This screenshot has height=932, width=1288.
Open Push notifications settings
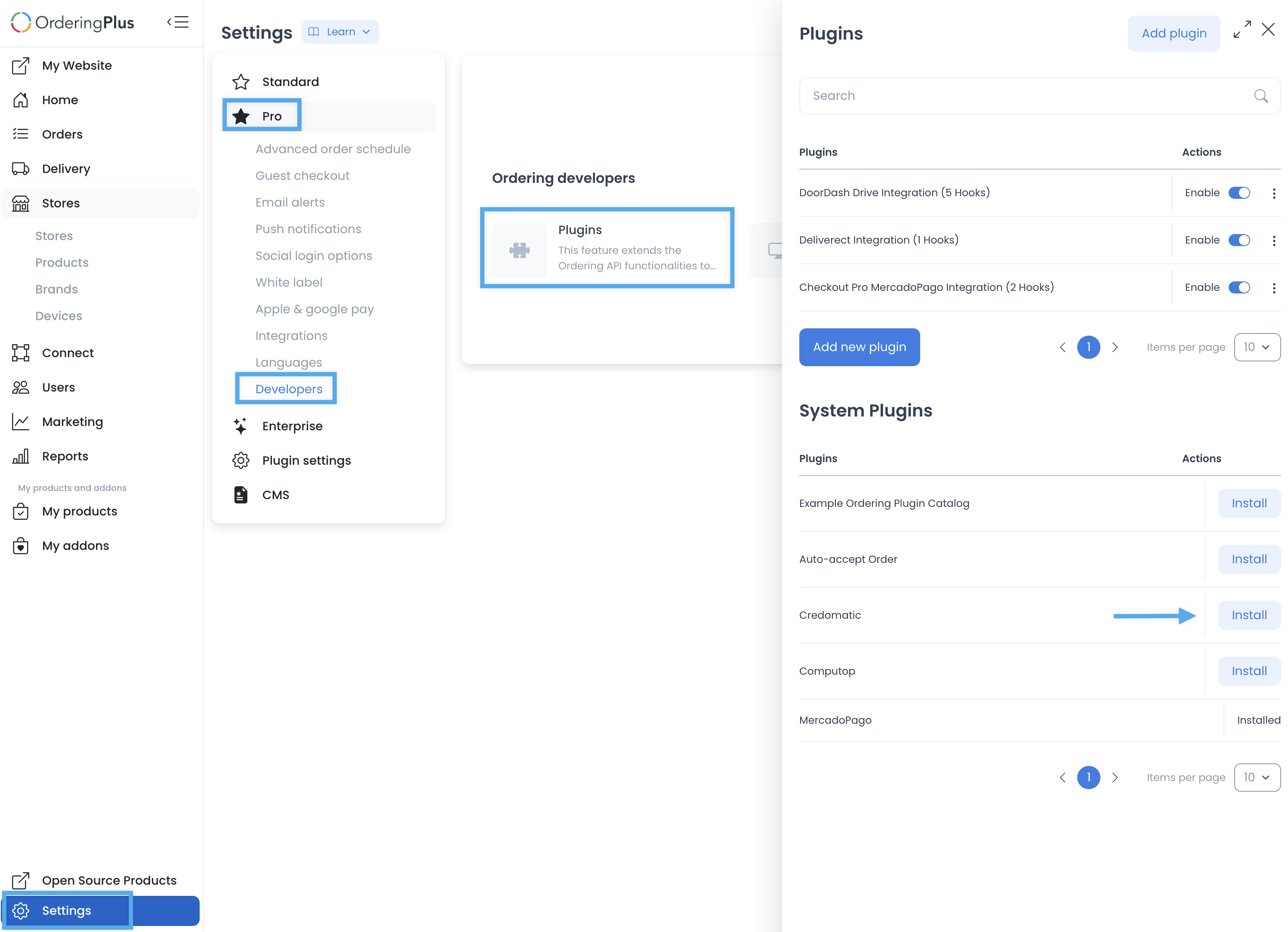(x=308, y=229)
